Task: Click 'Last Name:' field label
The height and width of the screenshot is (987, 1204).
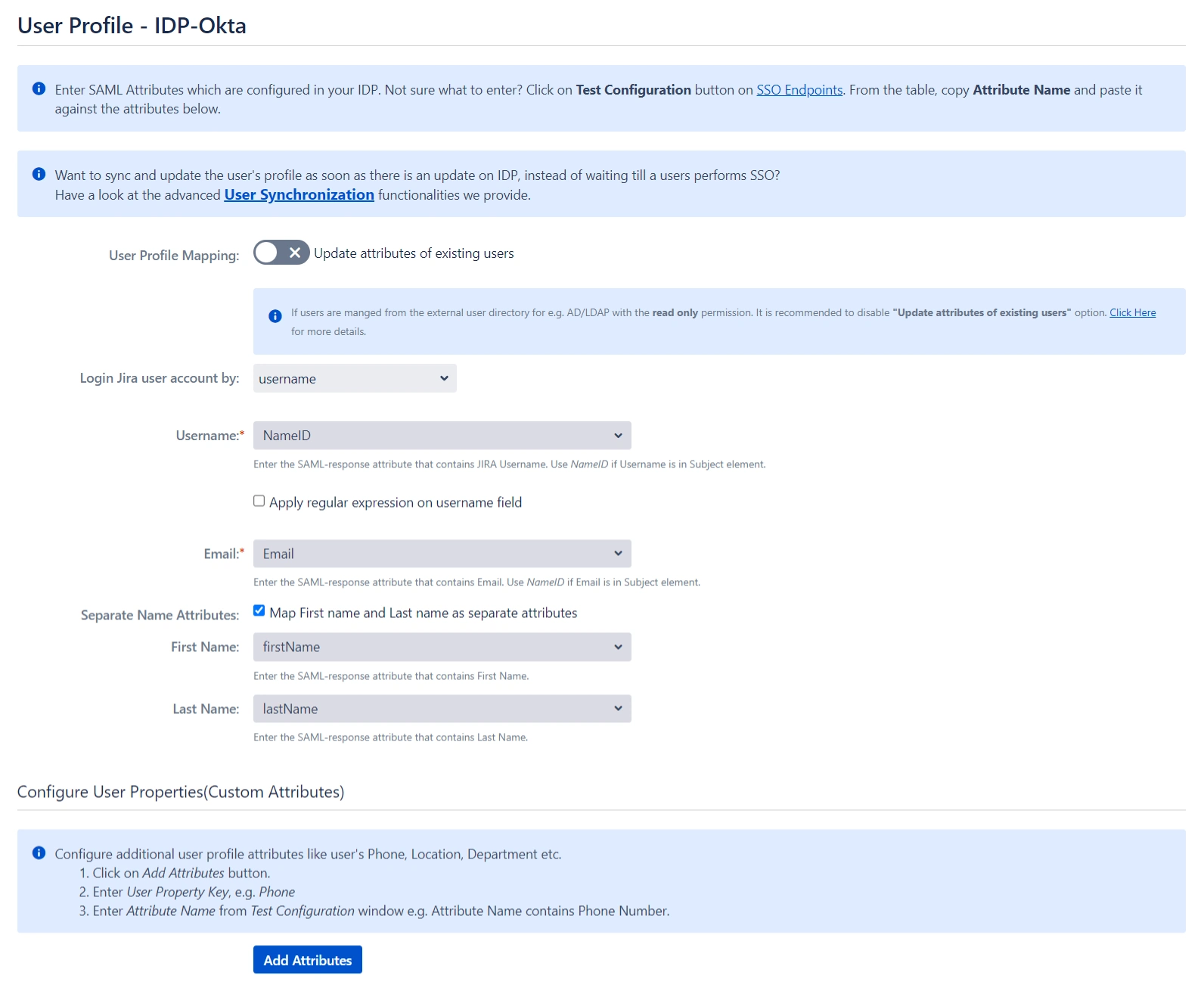Action: (x=206, y=709)
